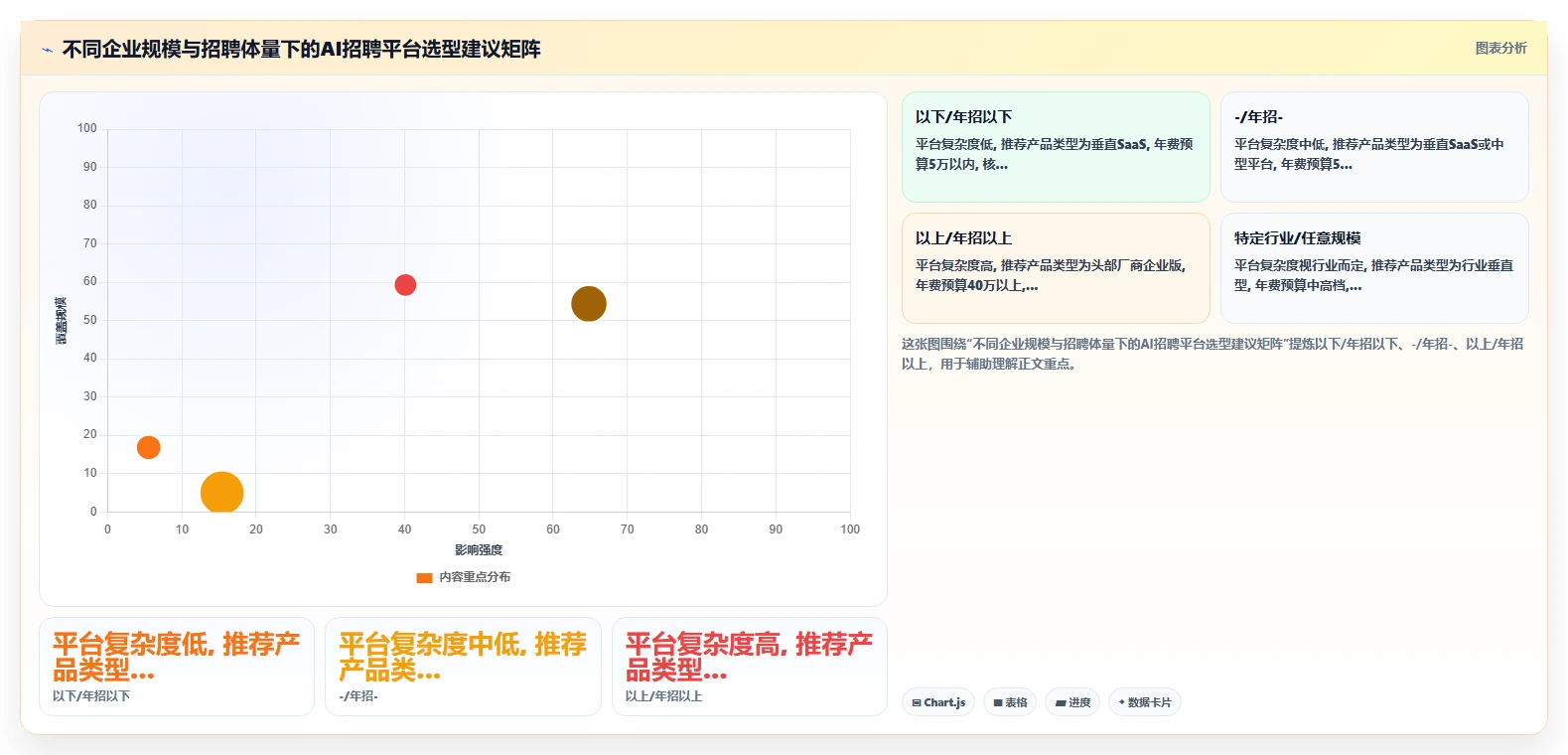Click the description paragraph starting 这张图围绕
This screenshot has width=1568, height=755.
click(1212, 354)
